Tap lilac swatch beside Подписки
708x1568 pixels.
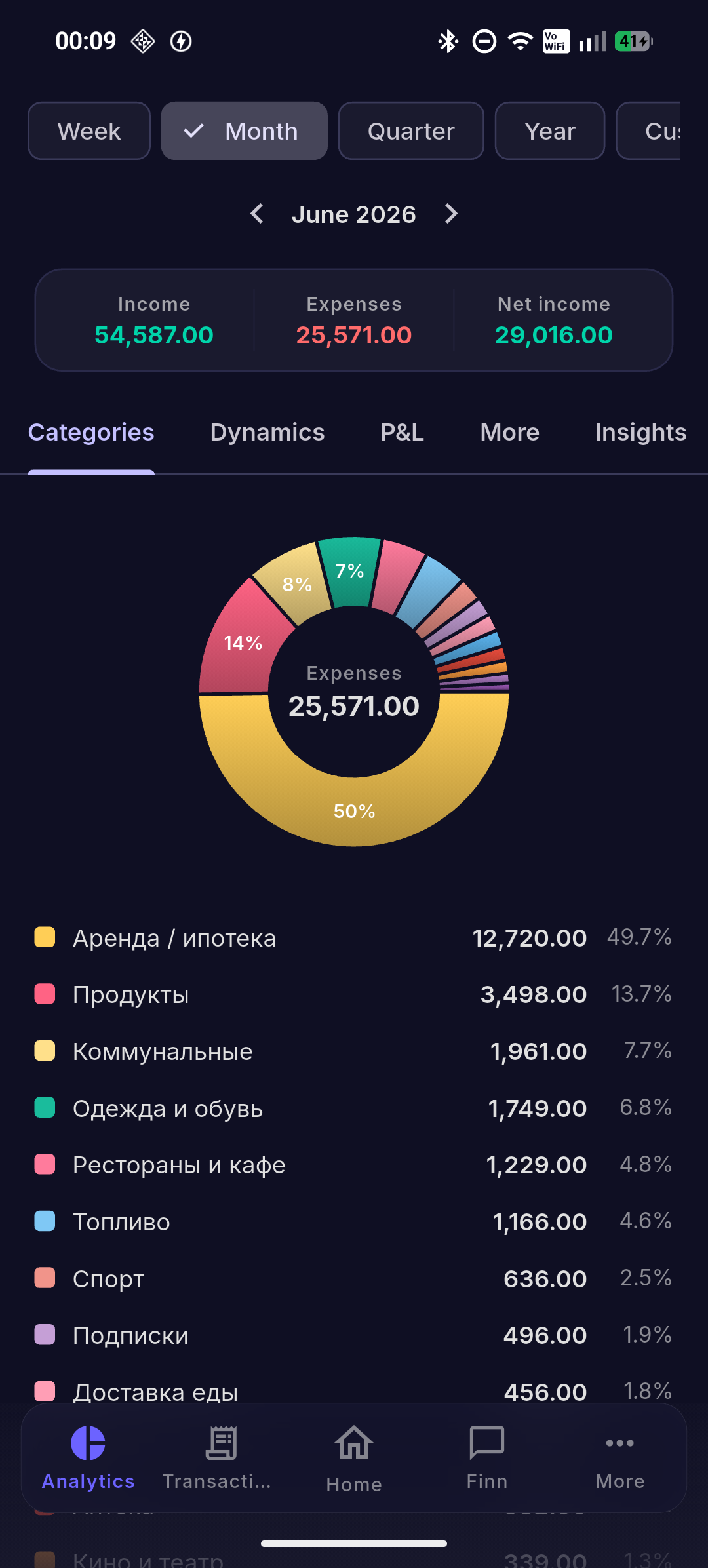point(45,1335)
